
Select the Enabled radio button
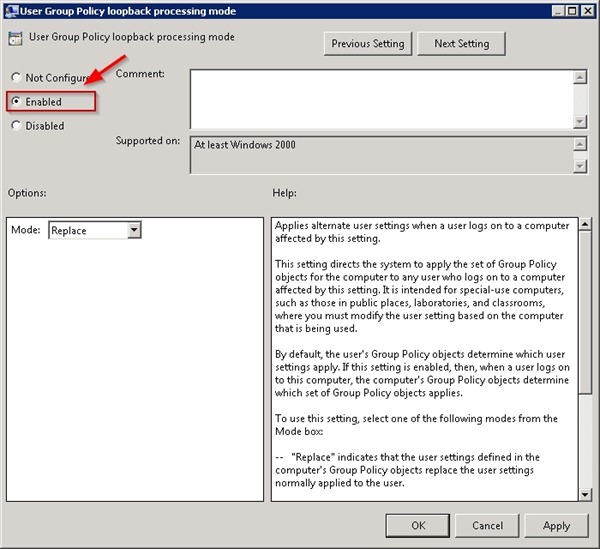(x=16, y=102)
